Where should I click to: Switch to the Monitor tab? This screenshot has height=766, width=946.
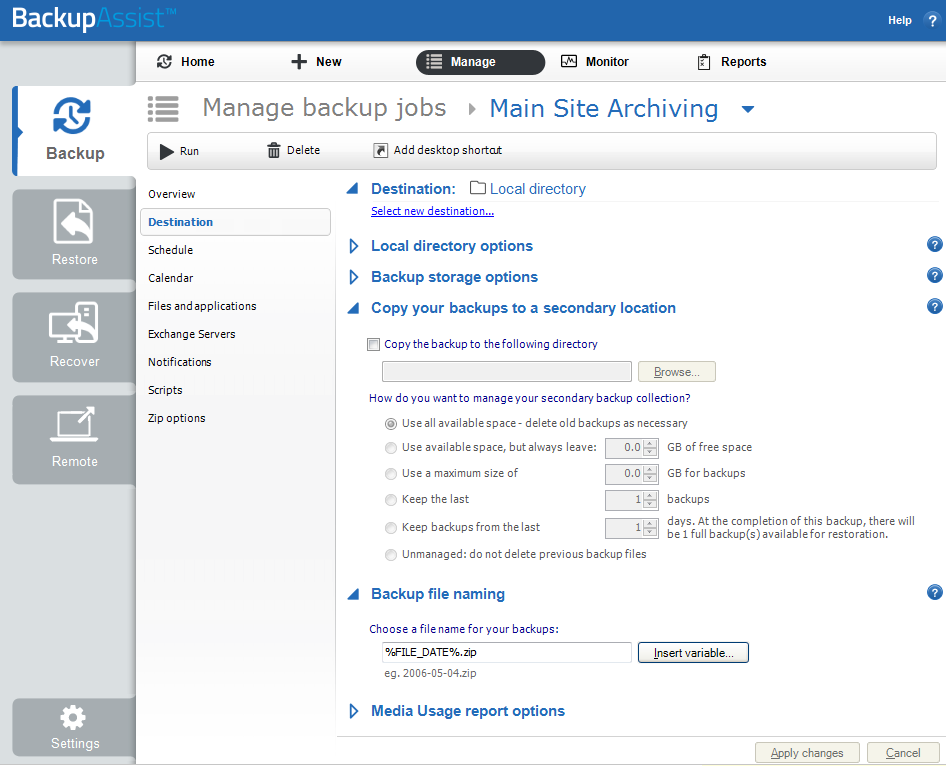pos(594,61)
